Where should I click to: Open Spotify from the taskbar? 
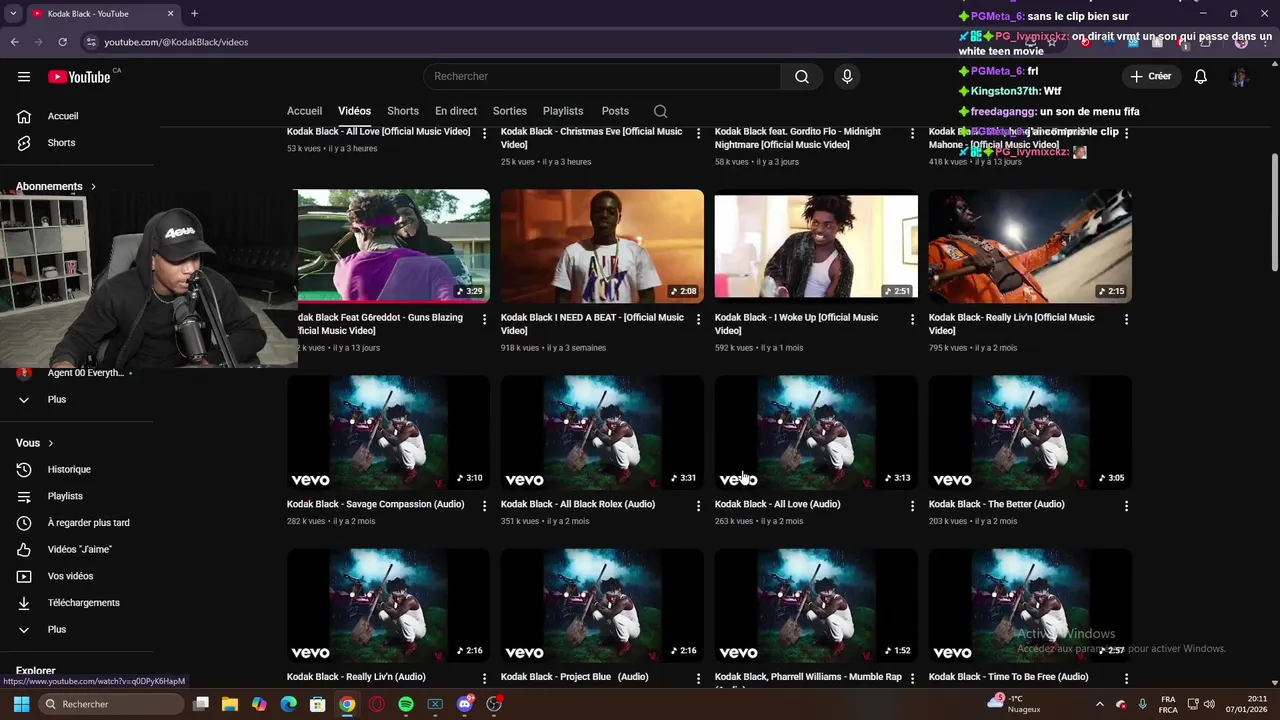tap(405, 704)
